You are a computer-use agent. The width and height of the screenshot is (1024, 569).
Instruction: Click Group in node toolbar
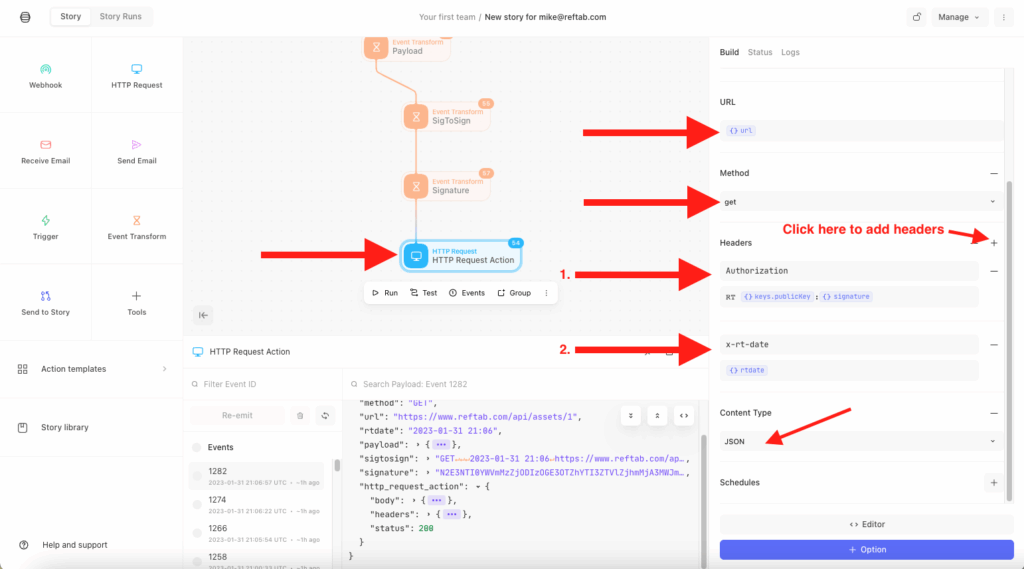514,293
